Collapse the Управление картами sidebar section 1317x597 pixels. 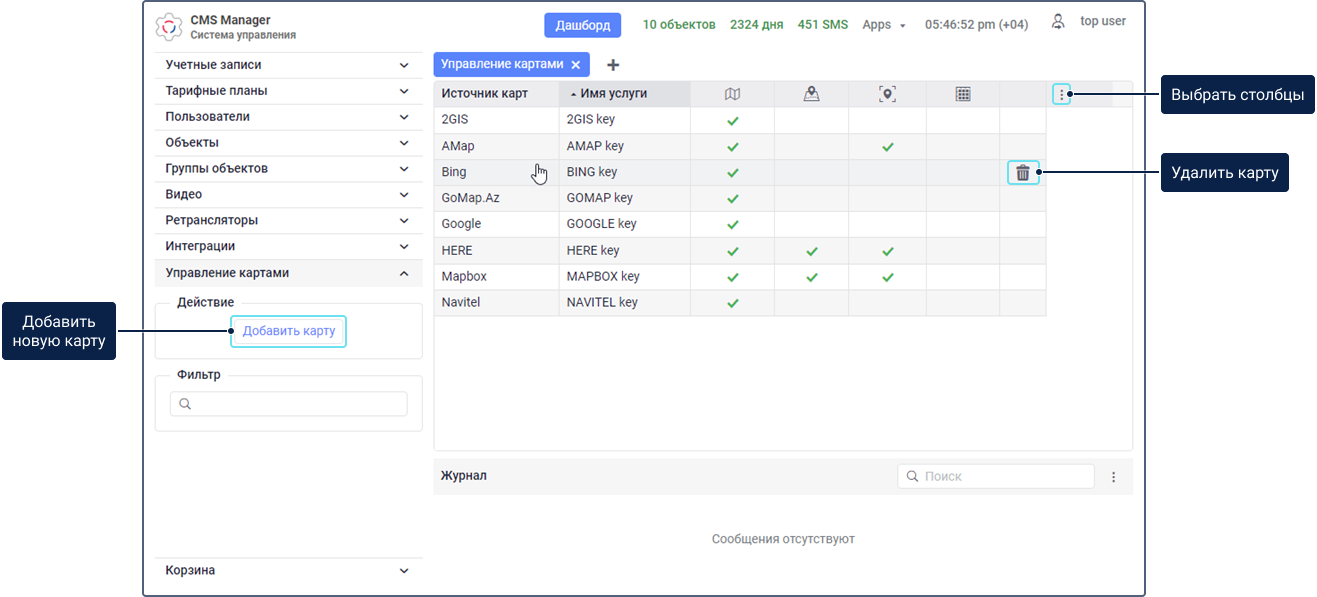(x=288, y=273)
